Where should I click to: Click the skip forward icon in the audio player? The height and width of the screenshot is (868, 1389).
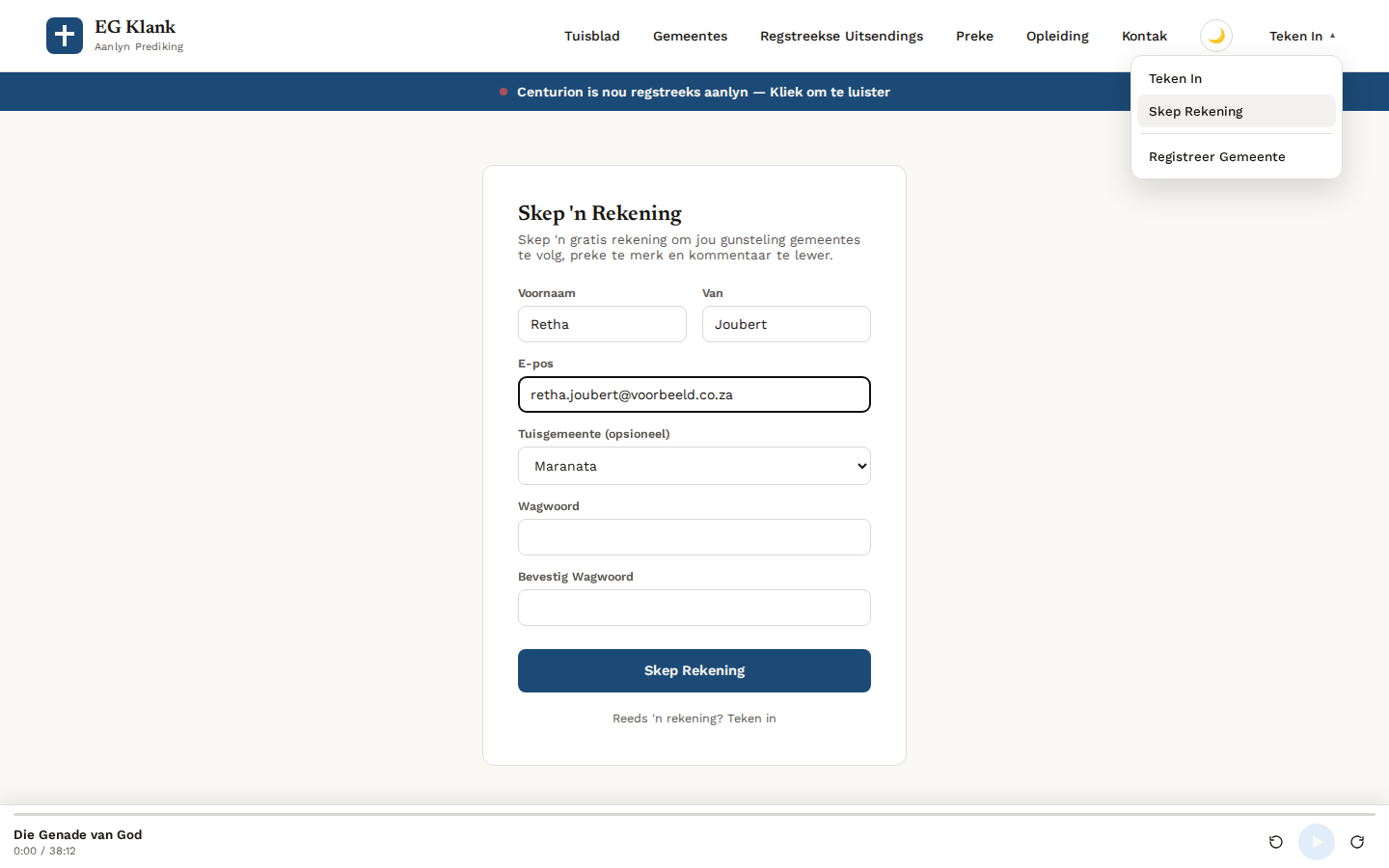[1357, 842]
